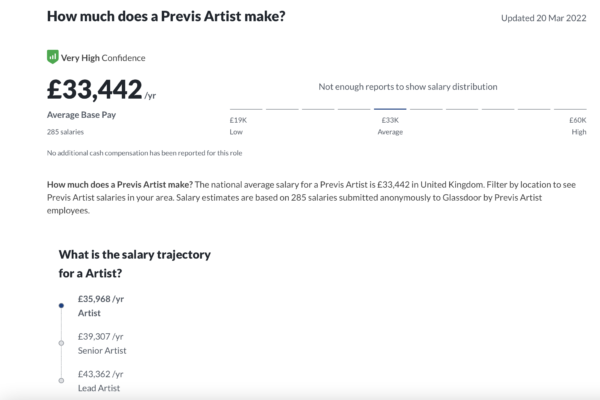Click the £33K Average label
Viewport: 600px width, 400px height.
click(390, 126)
